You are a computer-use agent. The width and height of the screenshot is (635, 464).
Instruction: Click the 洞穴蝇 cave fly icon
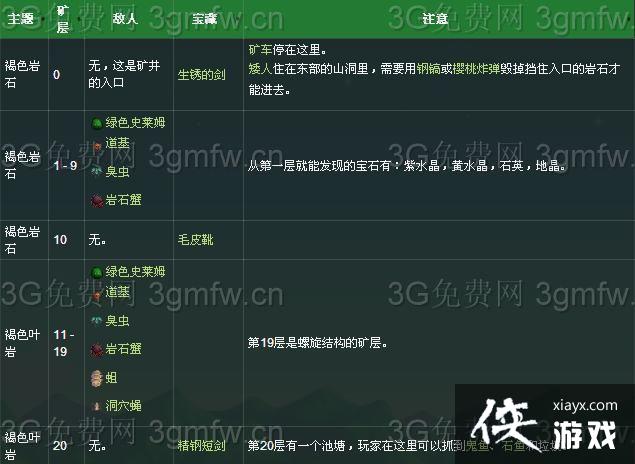tap(96, 406)
